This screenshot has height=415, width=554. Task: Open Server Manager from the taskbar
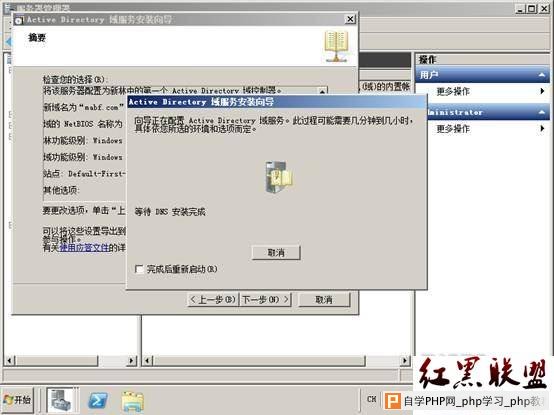[61, 400]
